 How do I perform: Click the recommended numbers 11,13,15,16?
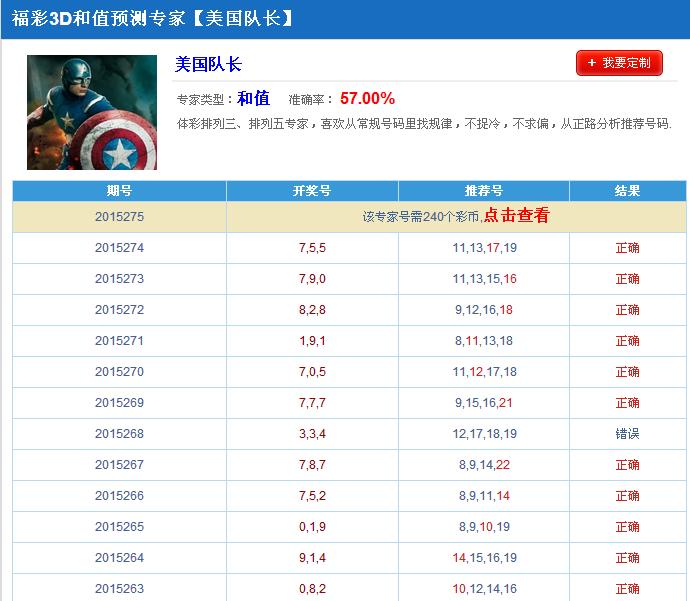[484, 279]
